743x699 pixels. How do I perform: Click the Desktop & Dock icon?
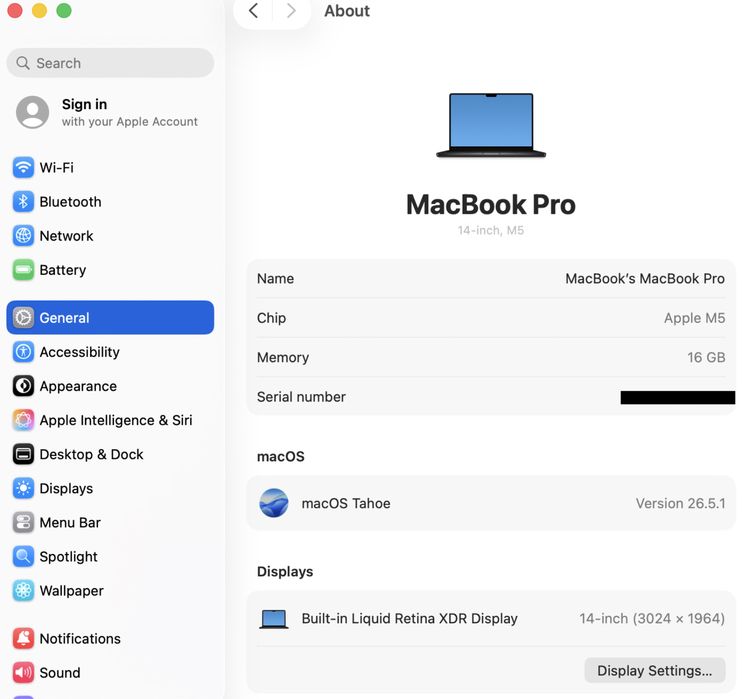[23, 454]
